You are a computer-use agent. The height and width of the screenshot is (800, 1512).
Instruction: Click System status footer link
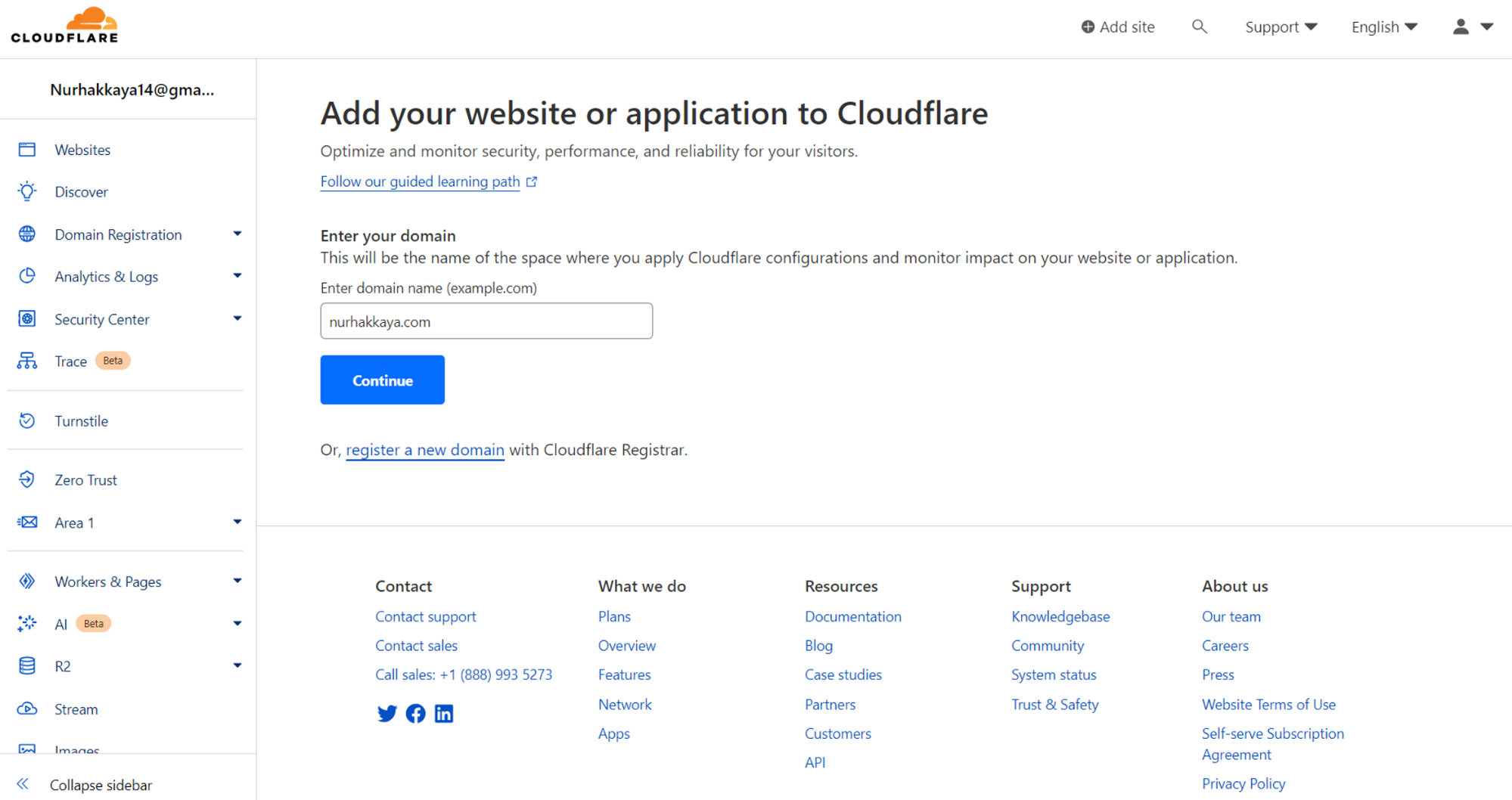tap(1054, 674)
